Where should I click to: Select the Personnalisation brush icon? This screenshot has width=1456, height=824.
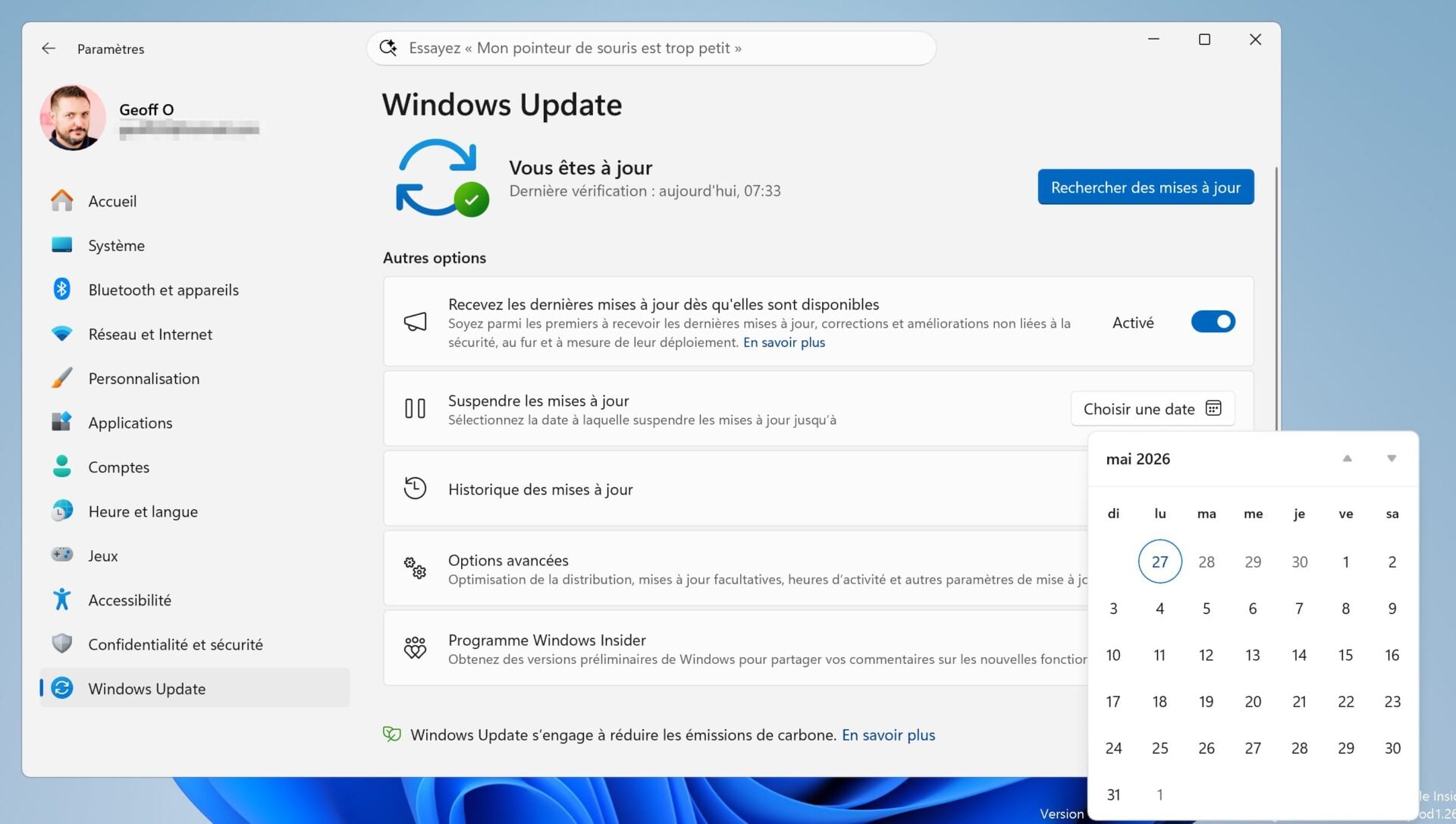[x=61, y=378]
